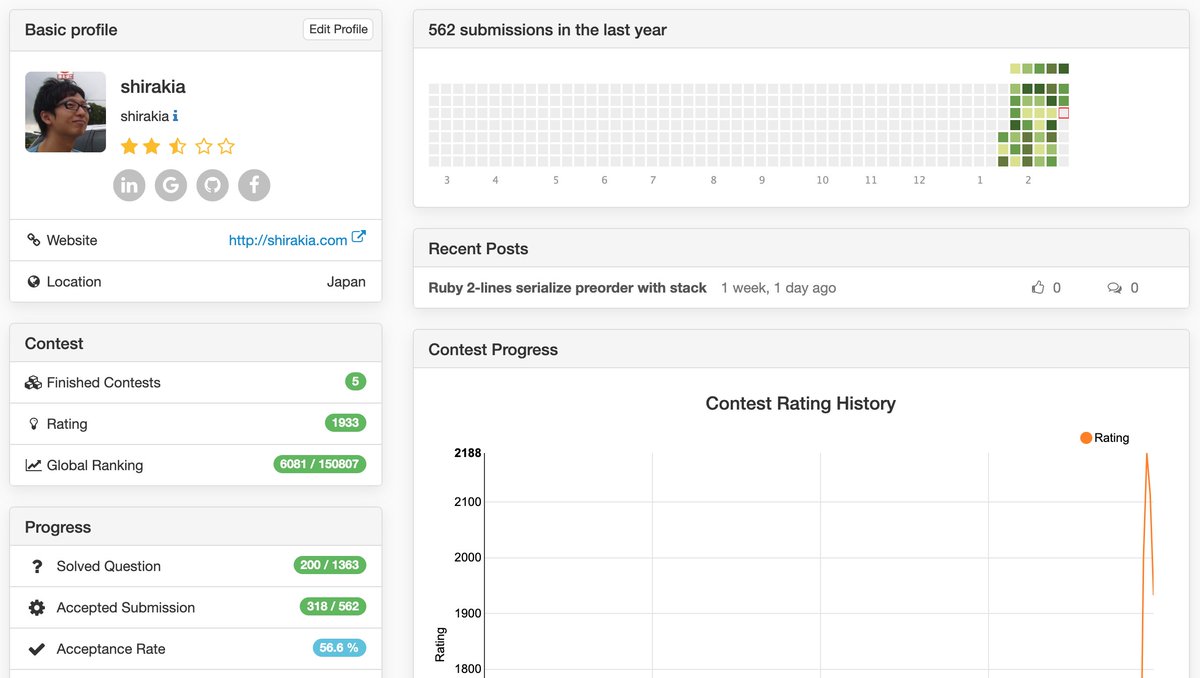
Task: Click the month label 12 under the heatmap
Action: (919, 180)
